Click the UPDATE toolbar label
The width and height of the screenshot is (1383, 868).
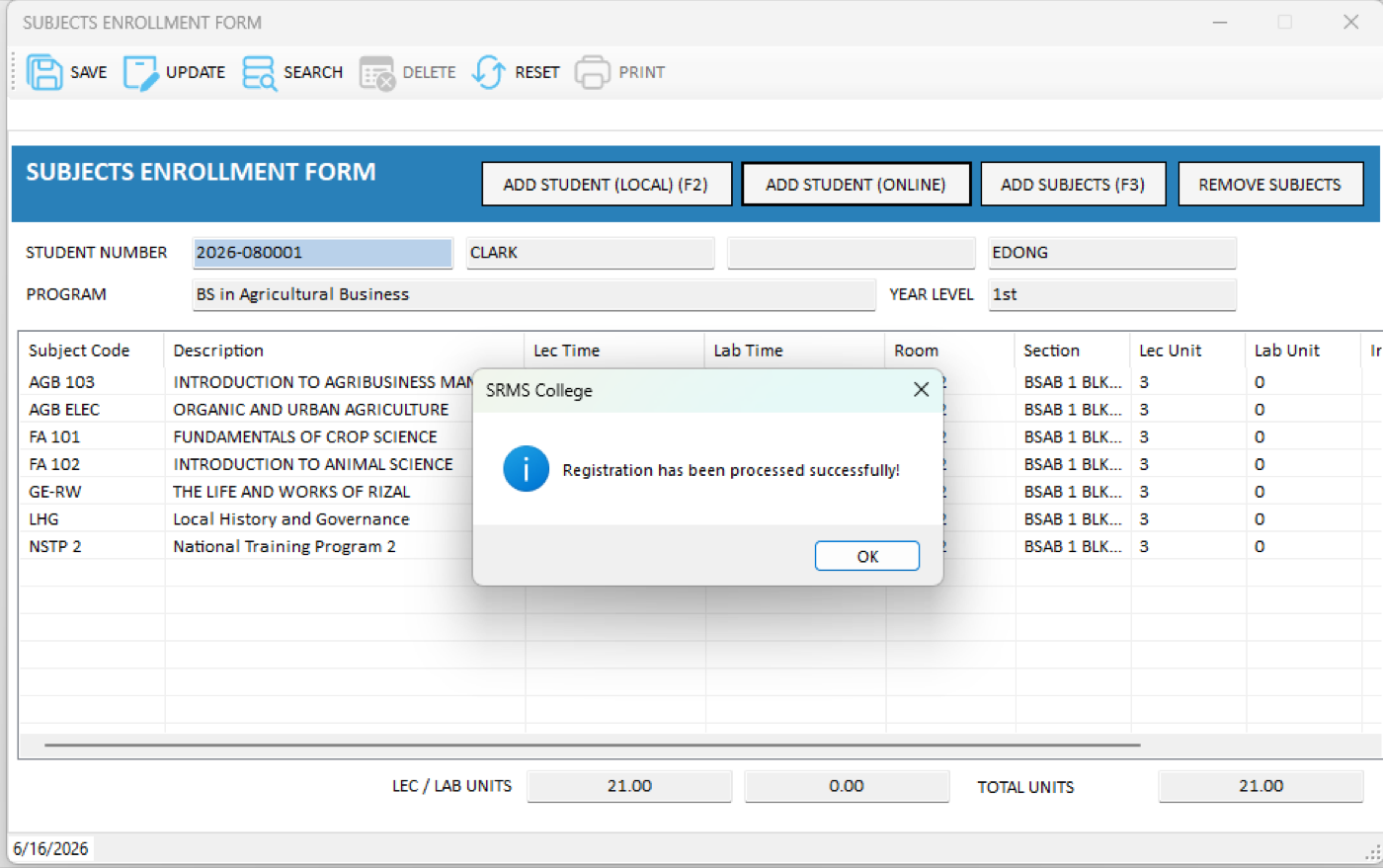point(196,72)
